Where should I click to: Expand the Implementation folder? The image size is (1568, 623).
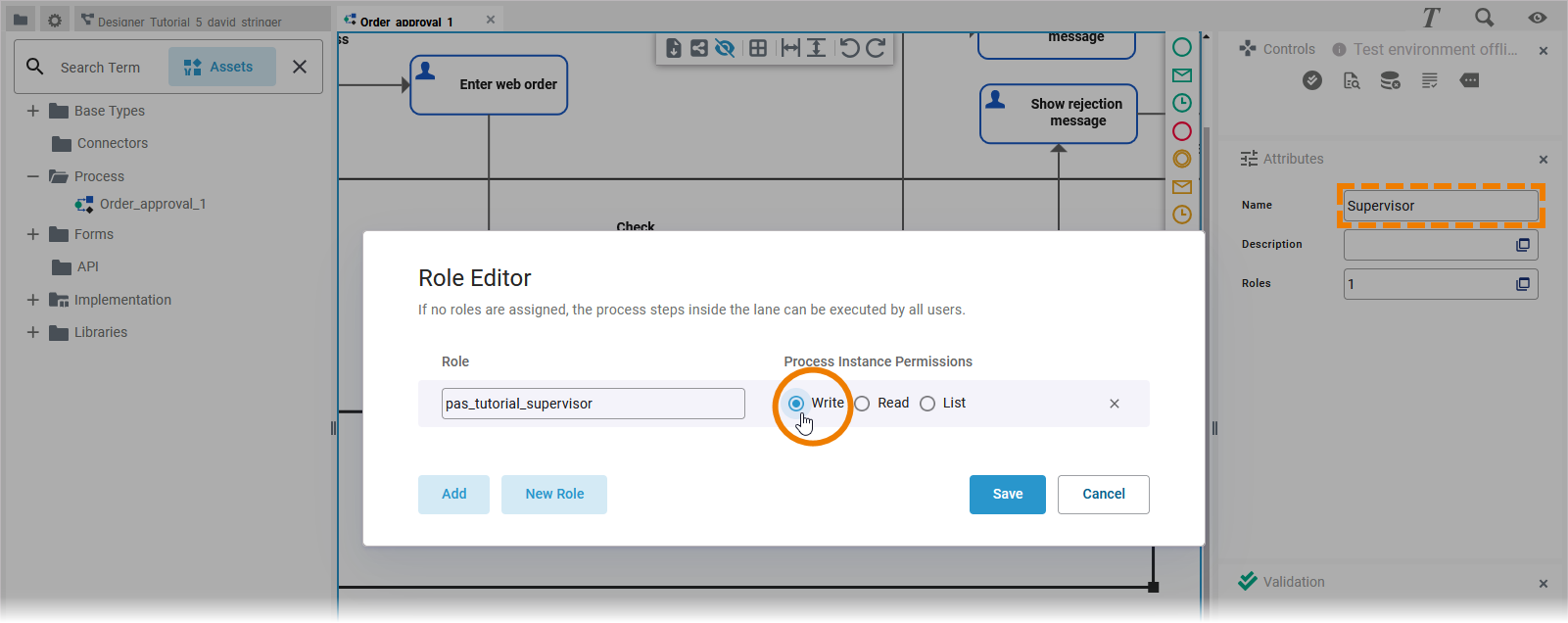pyautogui.click(x=33, y=300)
